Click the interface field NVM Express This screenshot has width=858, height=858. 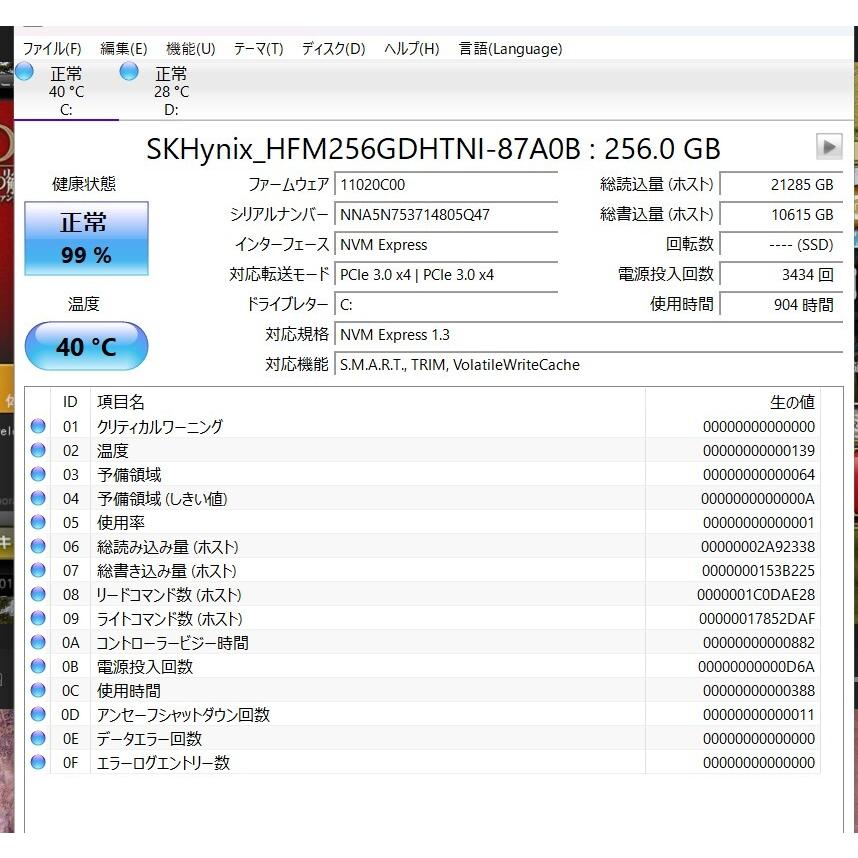(446, 245)
